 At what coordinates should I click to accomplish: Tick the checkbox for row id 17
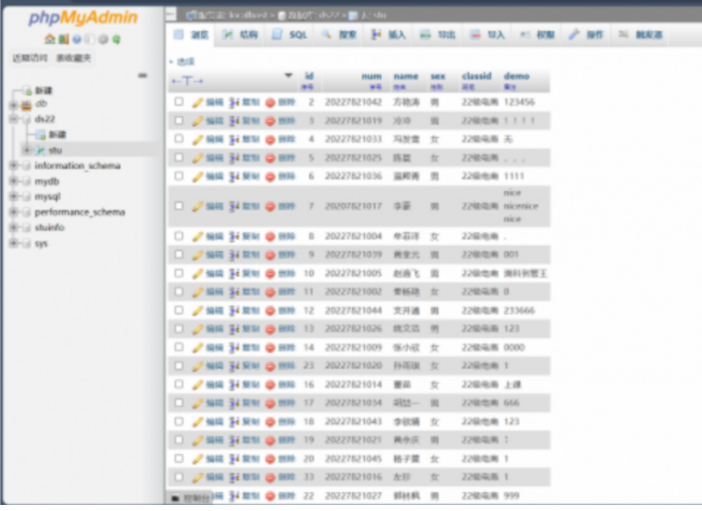point(179,403)
